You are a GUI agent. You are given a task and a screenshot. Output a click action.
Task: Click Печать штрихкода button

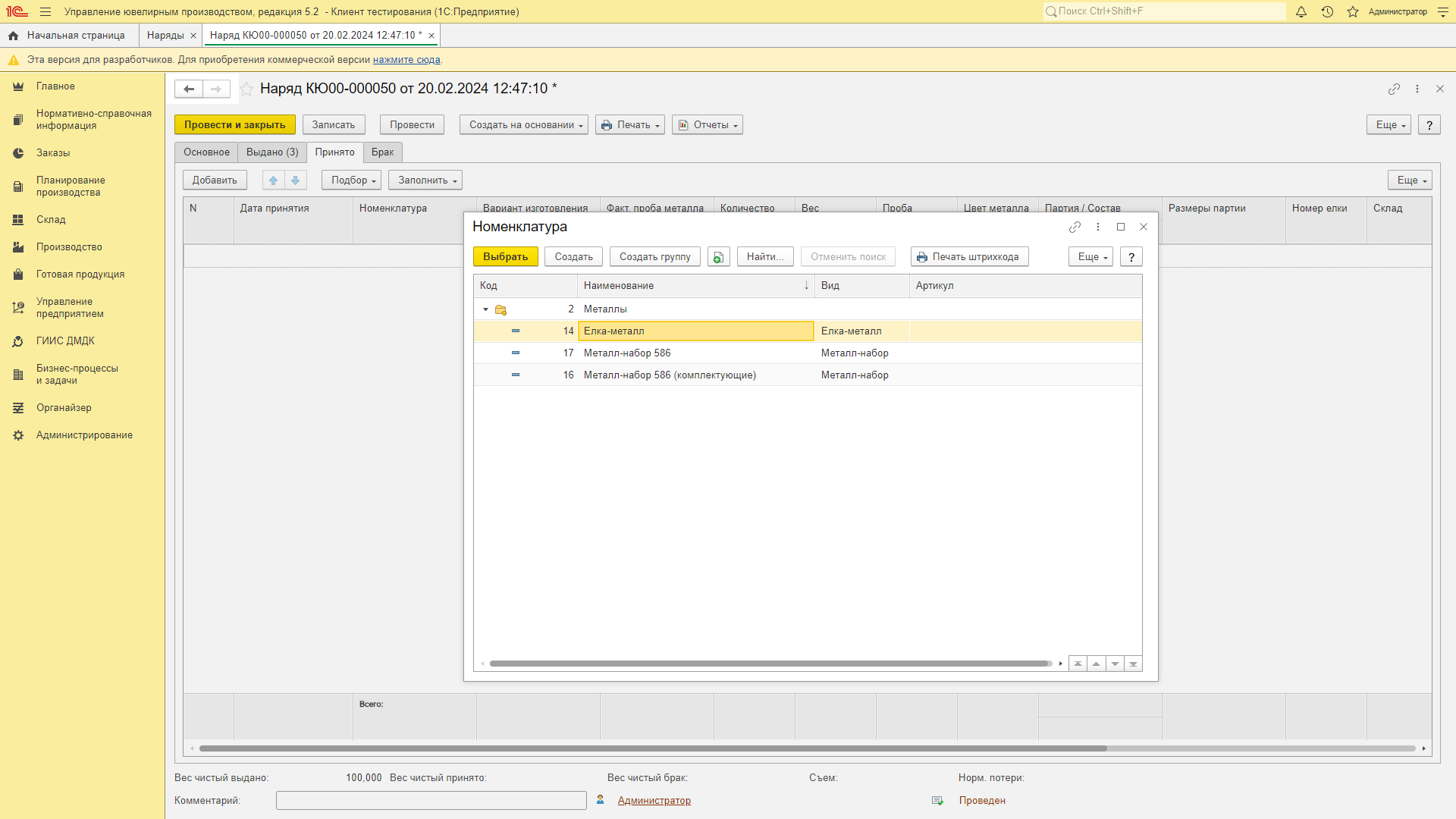pos(970,257)
